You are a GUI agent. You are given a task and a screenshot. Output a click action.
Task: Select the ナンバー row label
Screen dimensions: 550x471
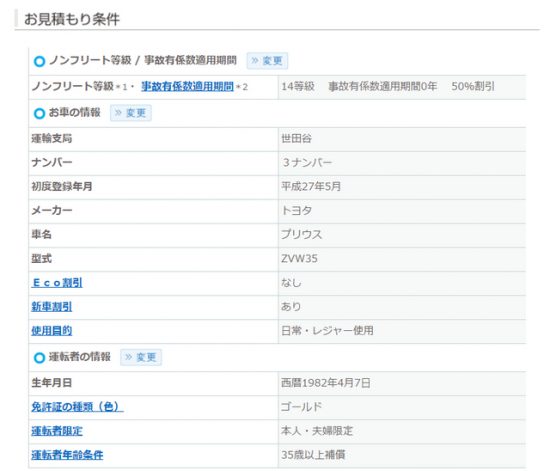pyautogui.click(x=52, y=162)
